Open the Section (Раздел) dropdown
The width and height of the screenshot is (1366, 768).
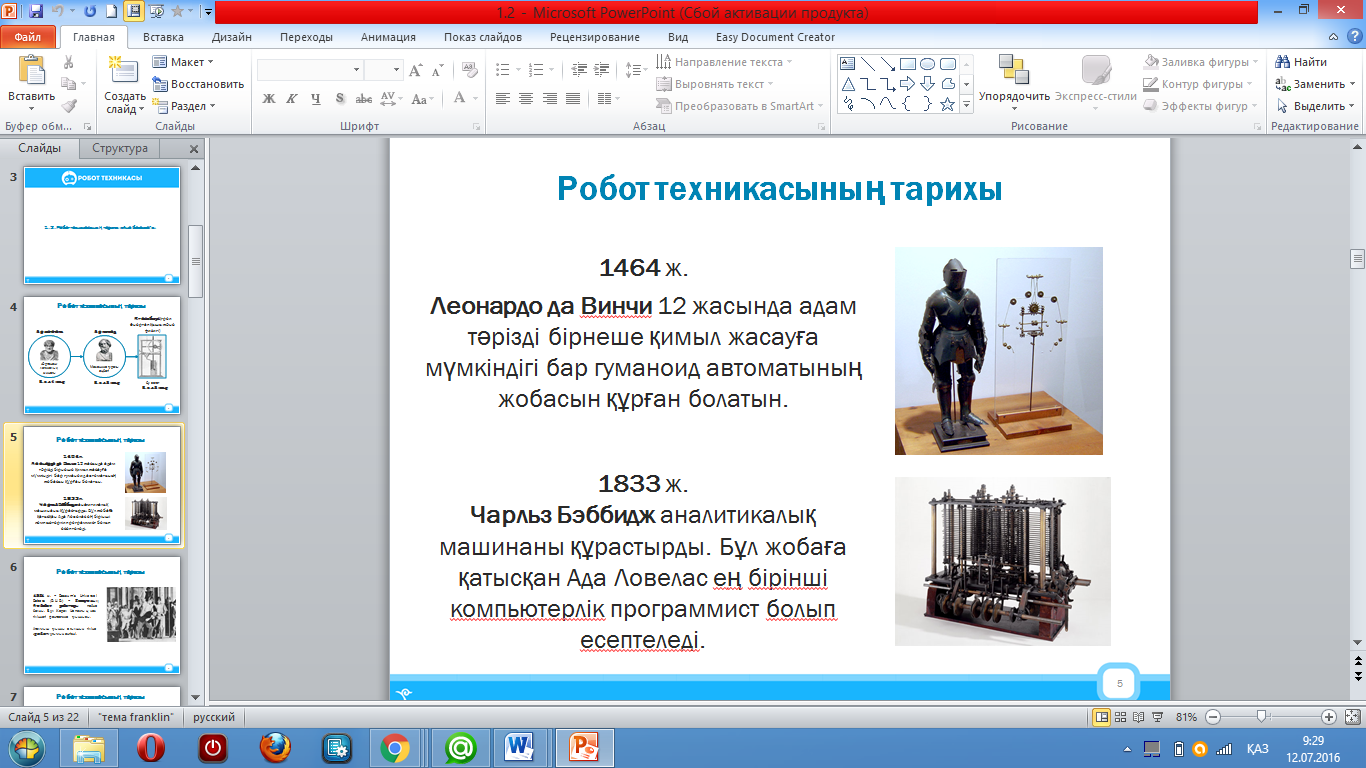[188, 106]
